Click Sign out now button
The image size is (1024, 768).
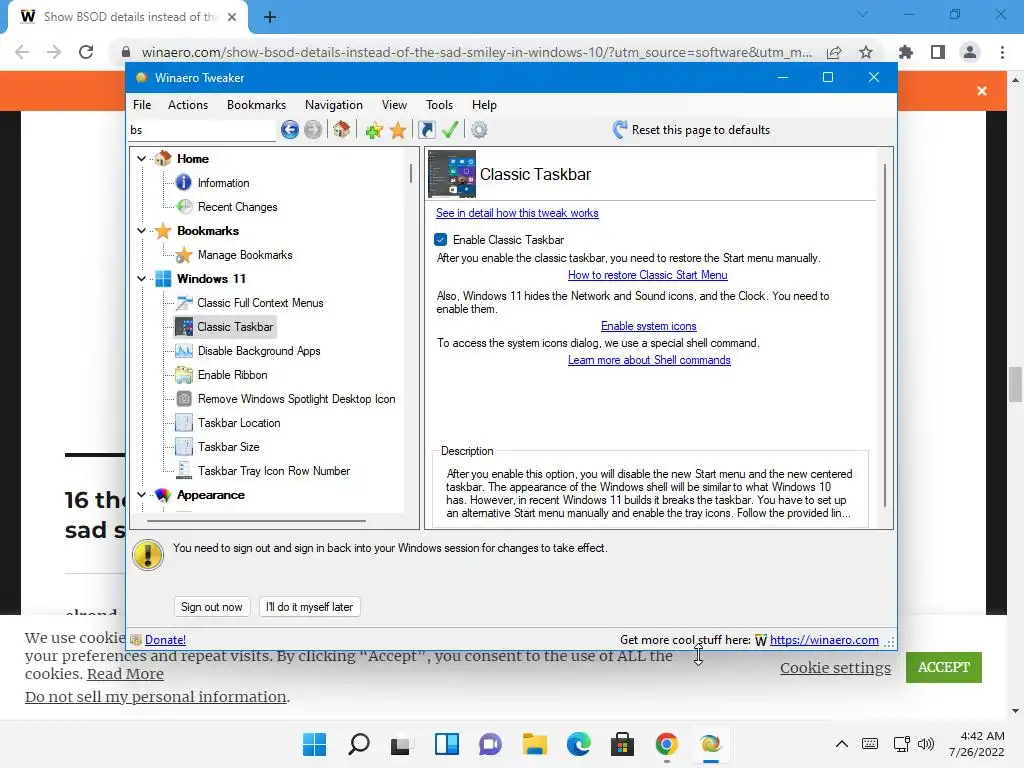coord(212,607)
